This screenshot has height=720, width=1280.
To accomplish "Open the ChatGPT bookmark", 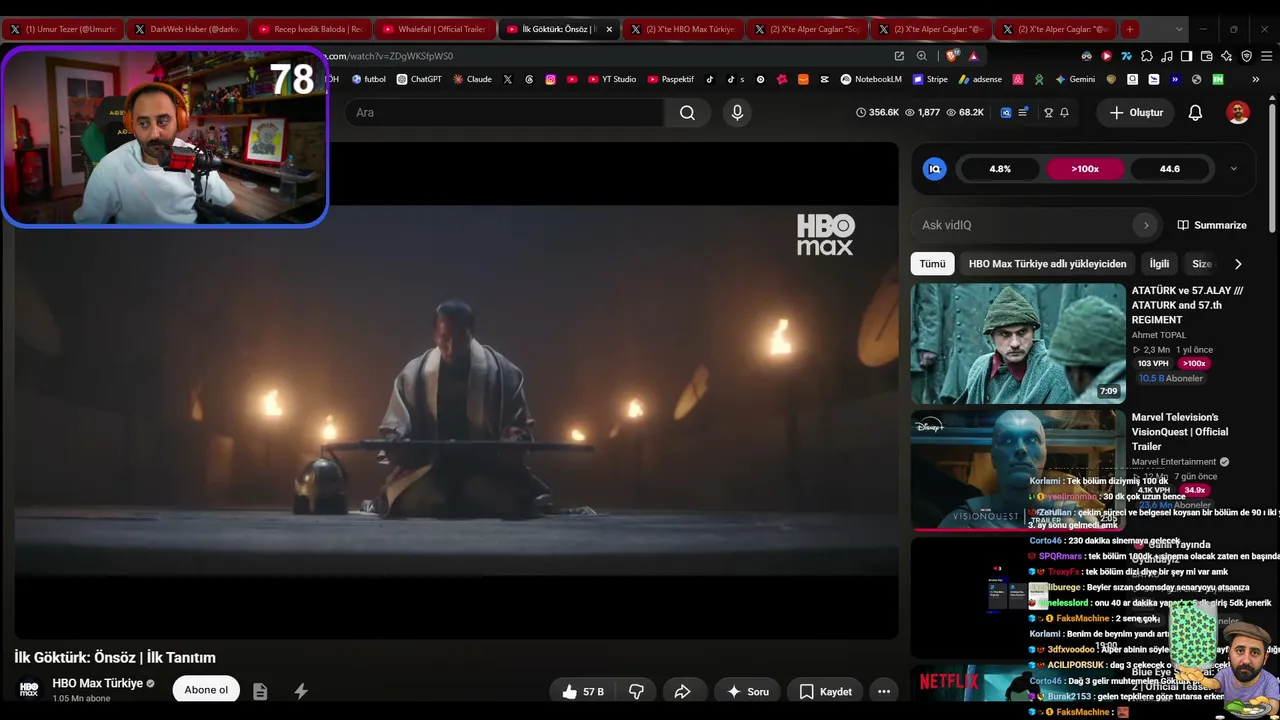I will point(419,79).
